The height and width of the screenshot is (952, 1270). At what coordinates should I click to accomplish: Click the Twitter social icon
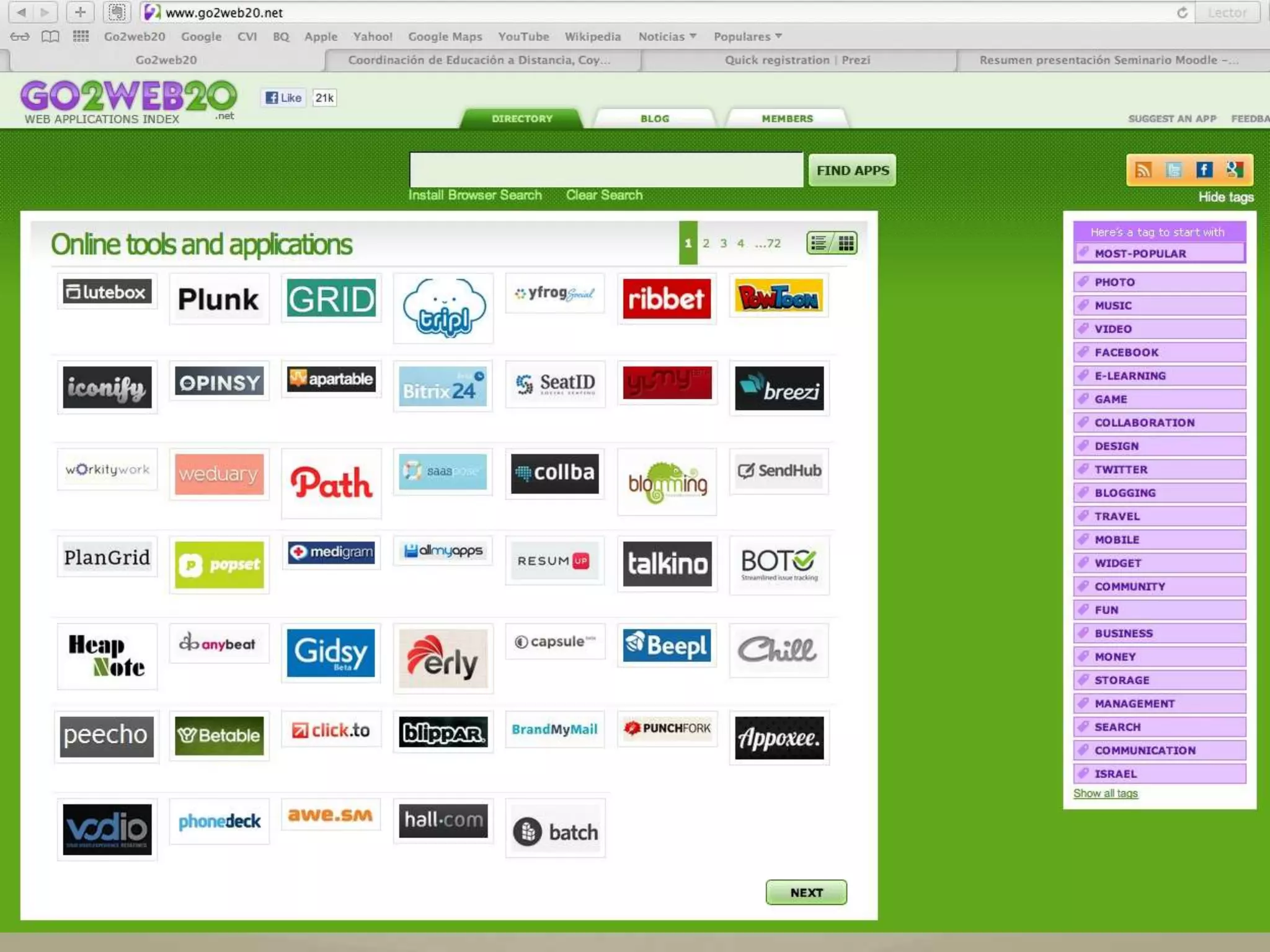point(1174,170)
